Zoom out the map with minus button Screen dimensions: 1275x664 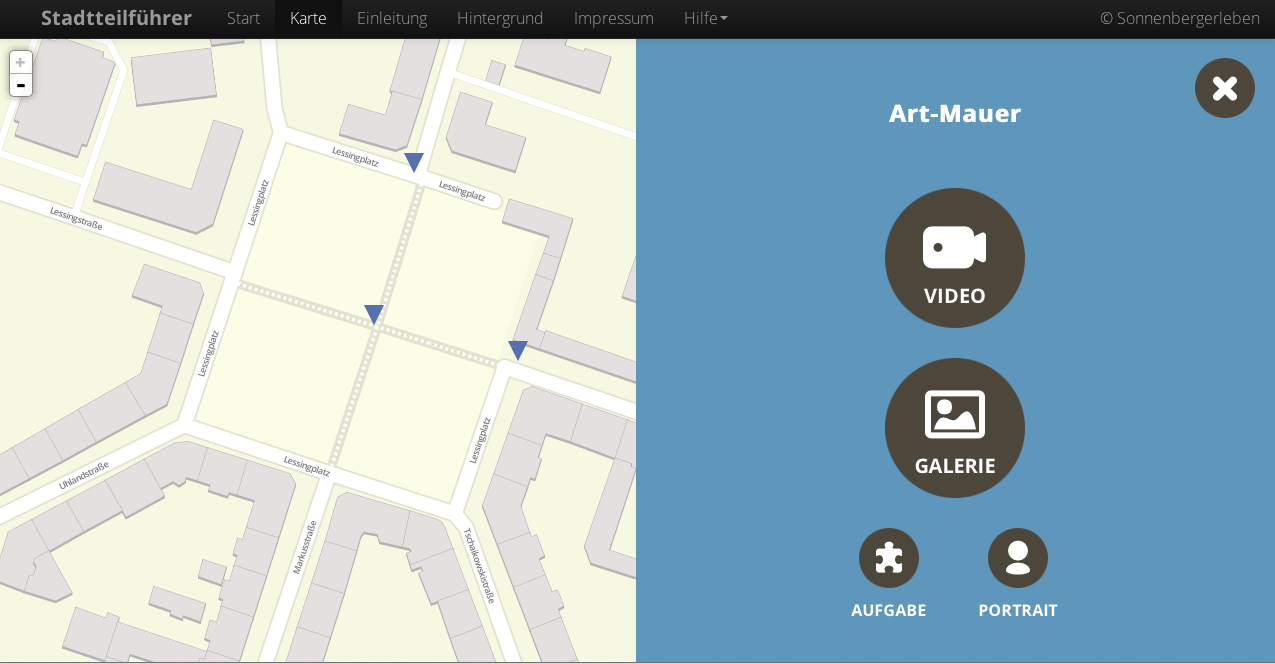pyautogui.click(x=21, y=86)
